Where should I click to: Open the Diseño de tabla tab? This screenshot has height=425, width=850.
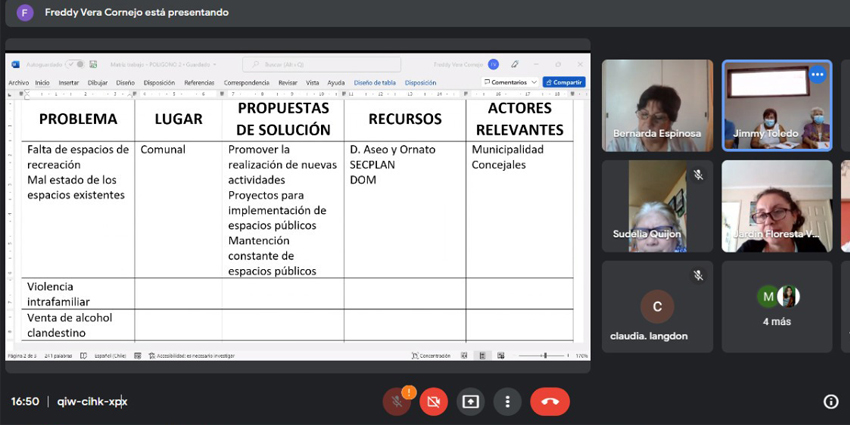tap(375, 83)
